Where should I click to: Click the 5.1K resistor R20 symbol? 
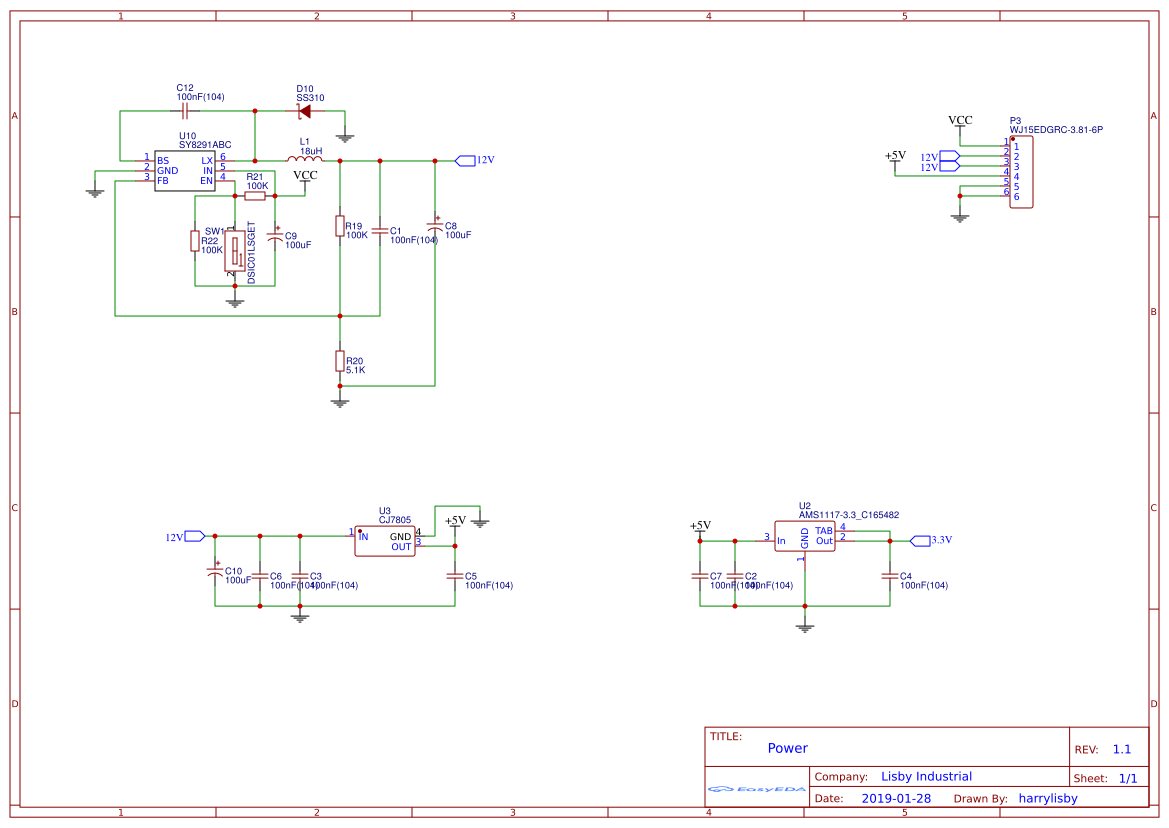(340, 362)
